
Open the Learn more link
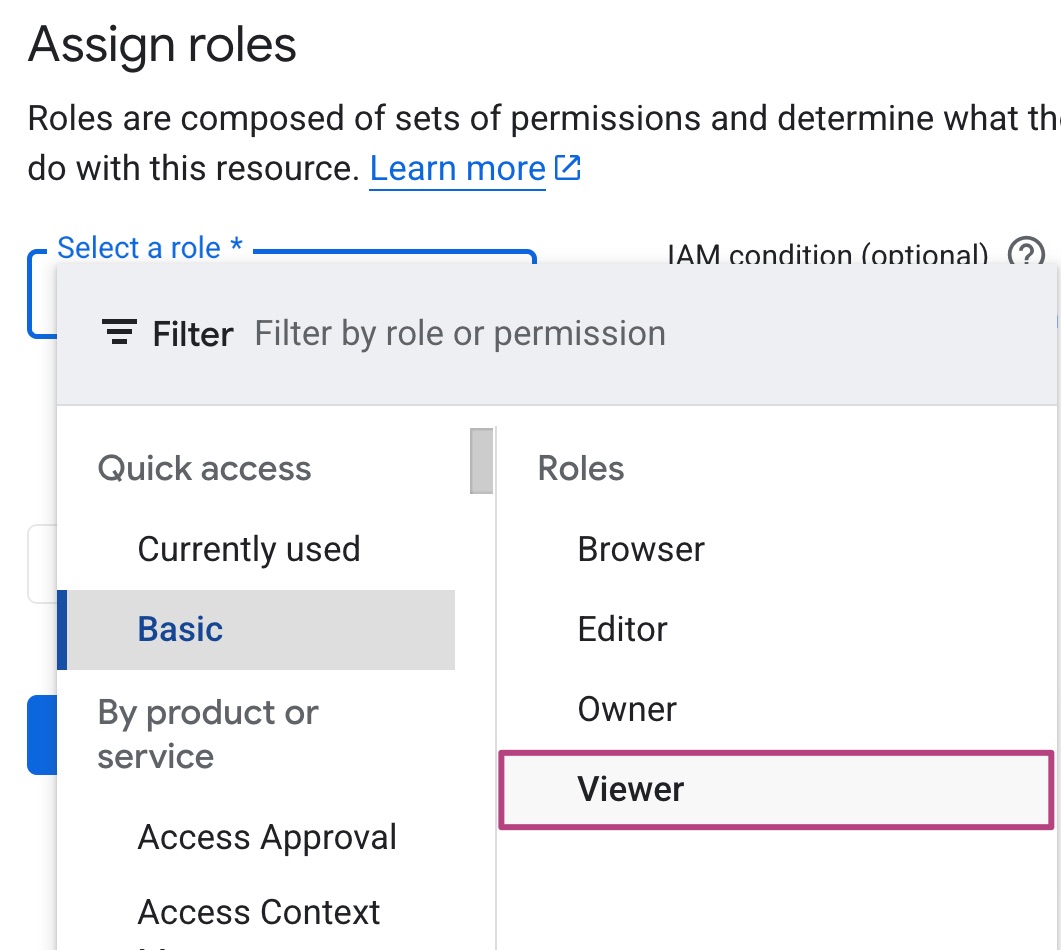point(457,169)
